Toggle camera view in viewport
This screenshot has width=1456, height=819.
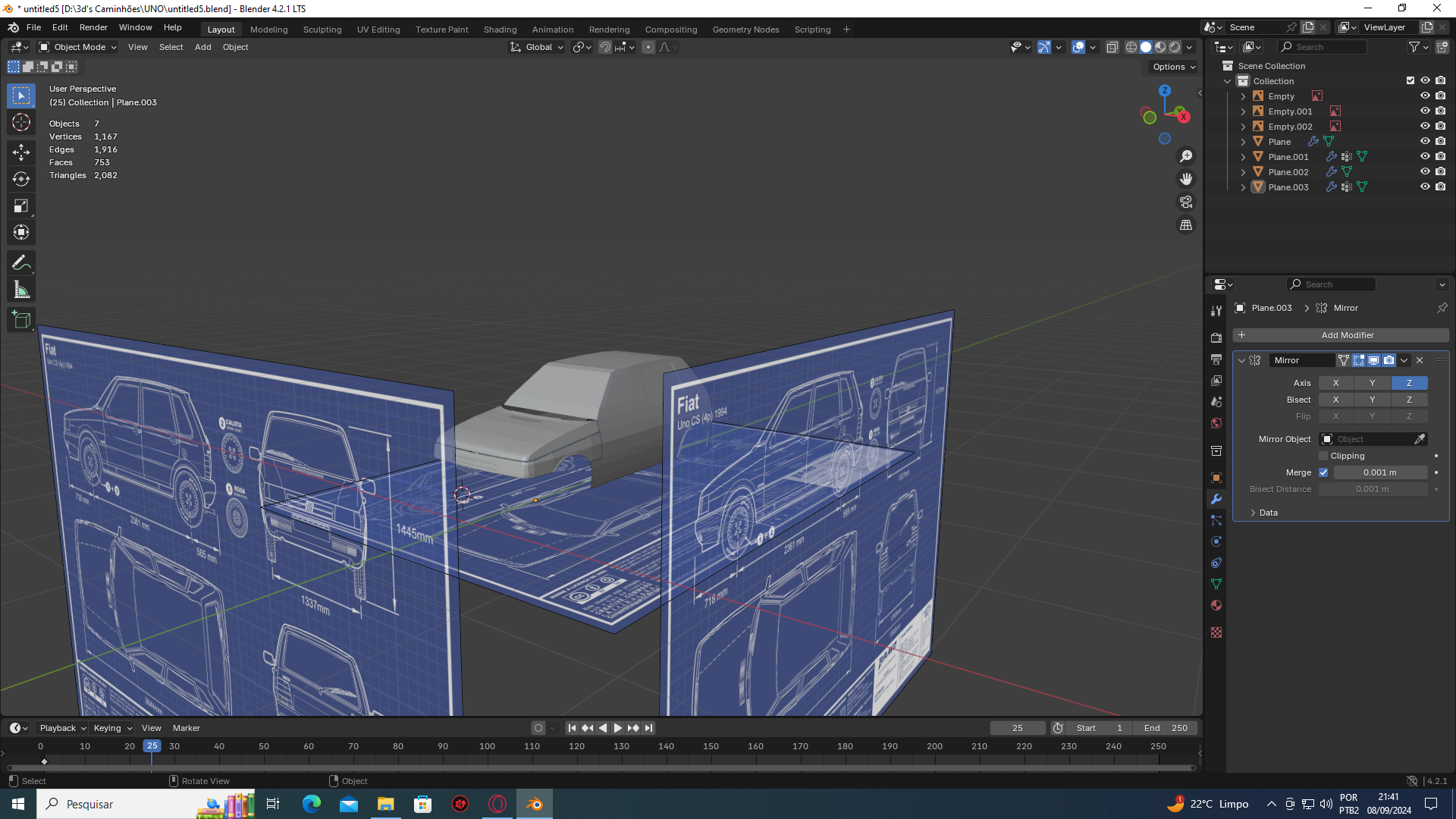(x=1186, y=202)
